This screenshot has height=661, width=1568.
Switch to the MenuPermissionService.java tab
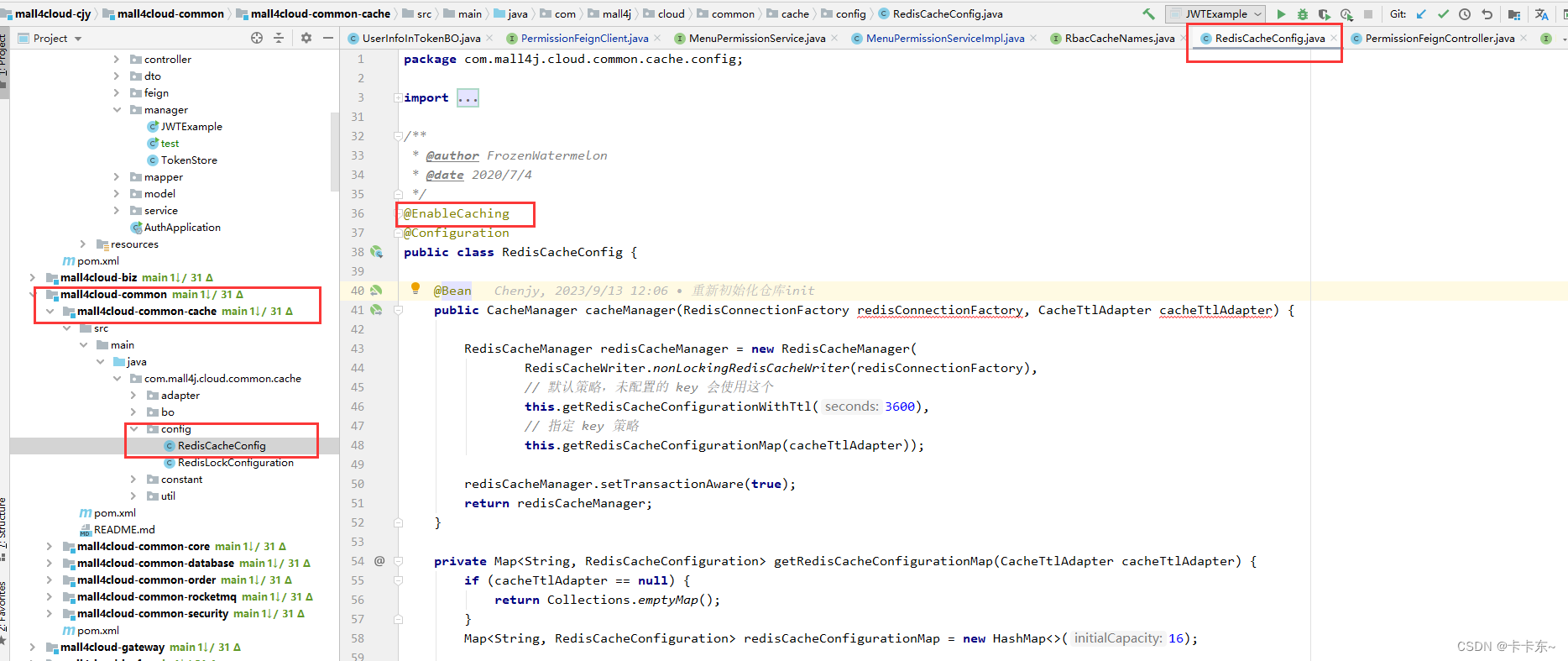coord(757,38)
